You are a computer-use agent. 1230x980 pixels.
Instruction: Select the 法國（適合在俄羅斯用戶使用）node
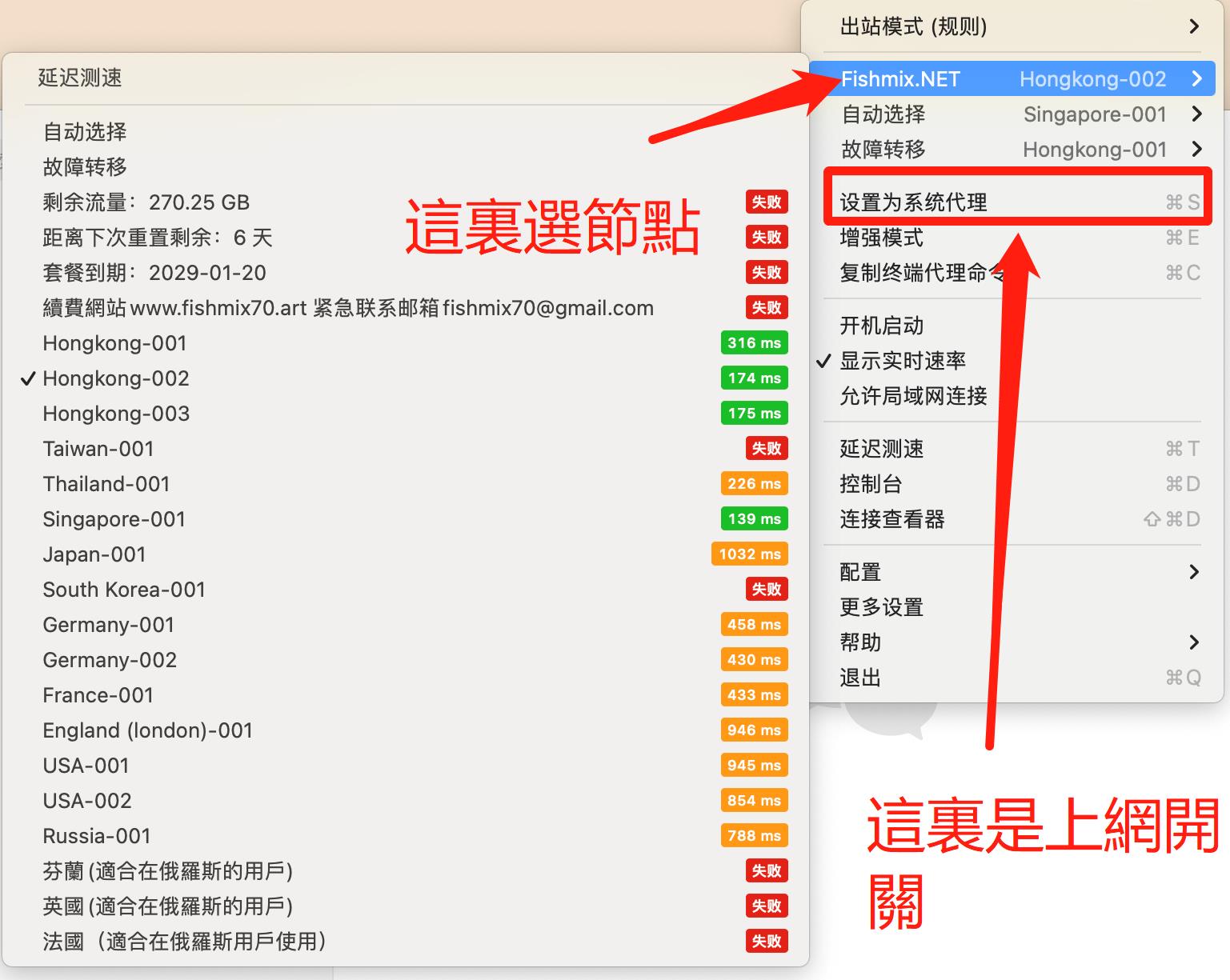(x=405, y=942)
